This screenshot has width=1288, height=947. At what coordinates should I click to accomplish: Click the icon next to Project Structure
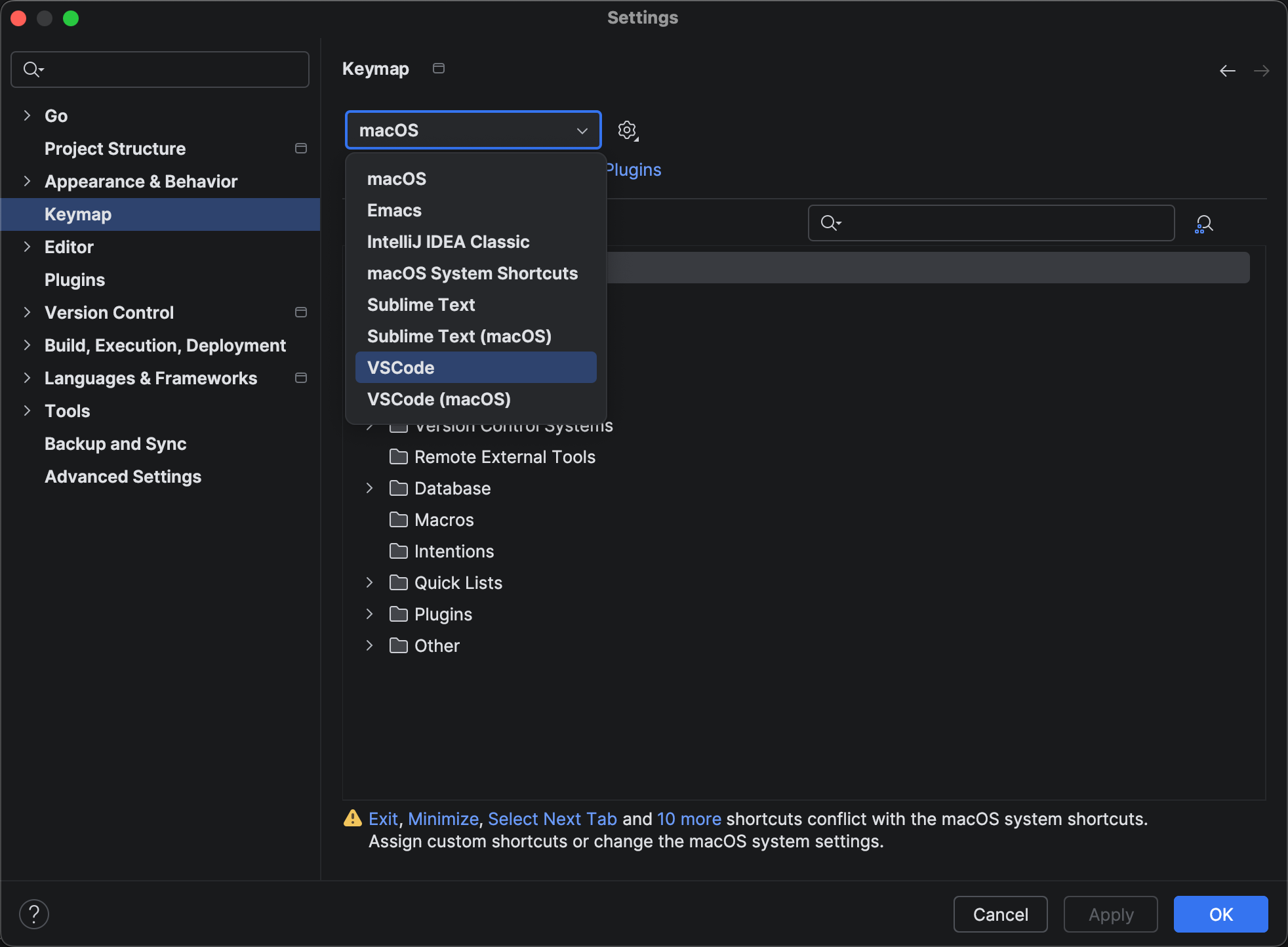coord(300,148)
